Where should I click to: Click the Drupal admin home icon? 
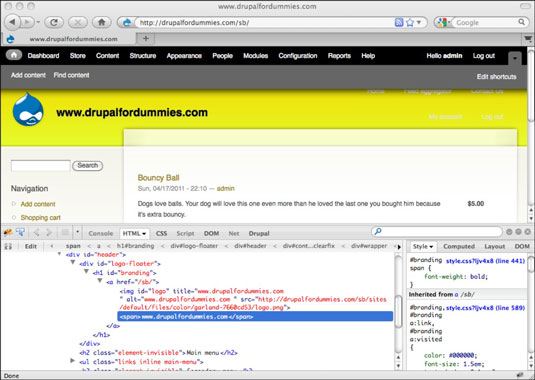click(14, 55)
